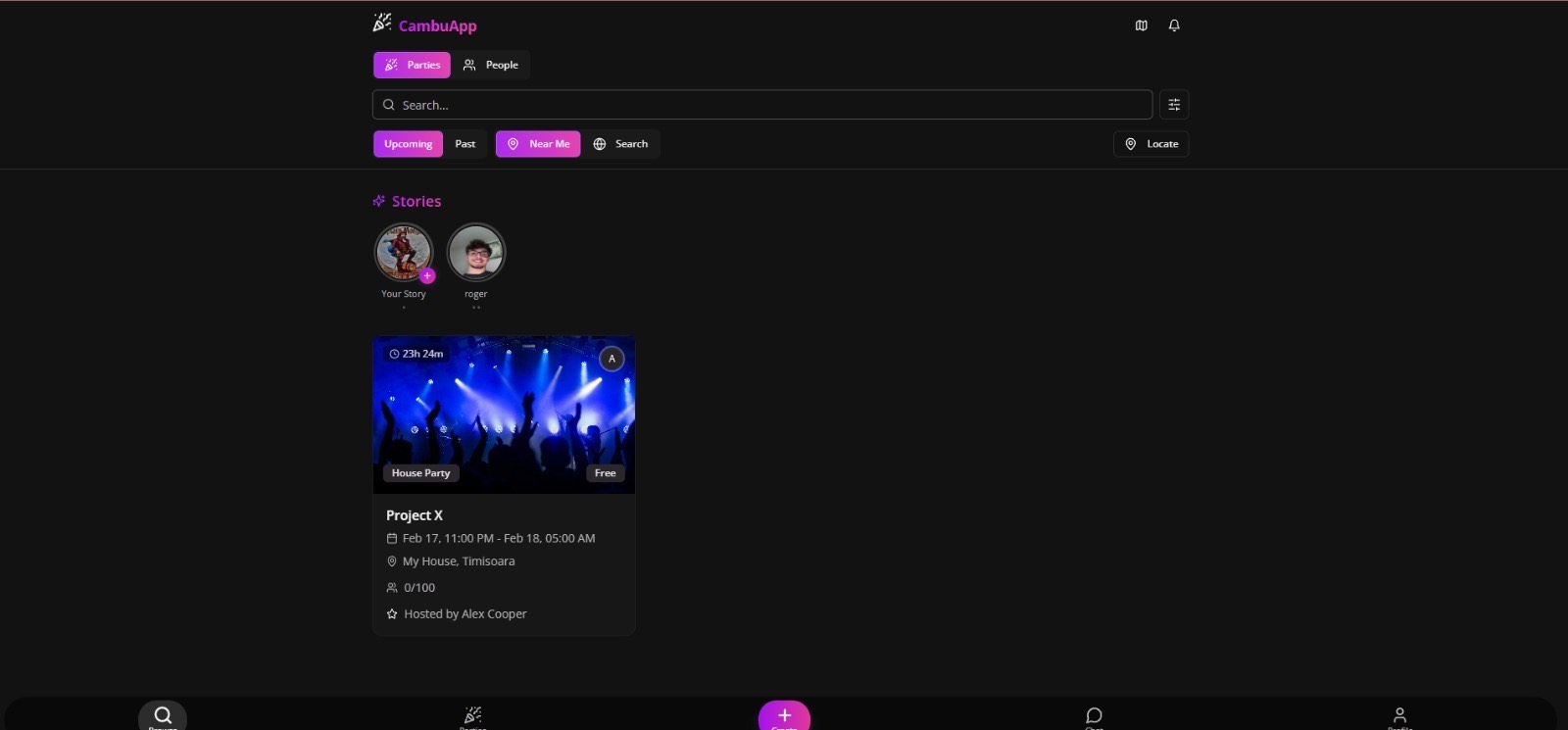
Task: Click the Feb 17 date line
Action: pos(499,538)
